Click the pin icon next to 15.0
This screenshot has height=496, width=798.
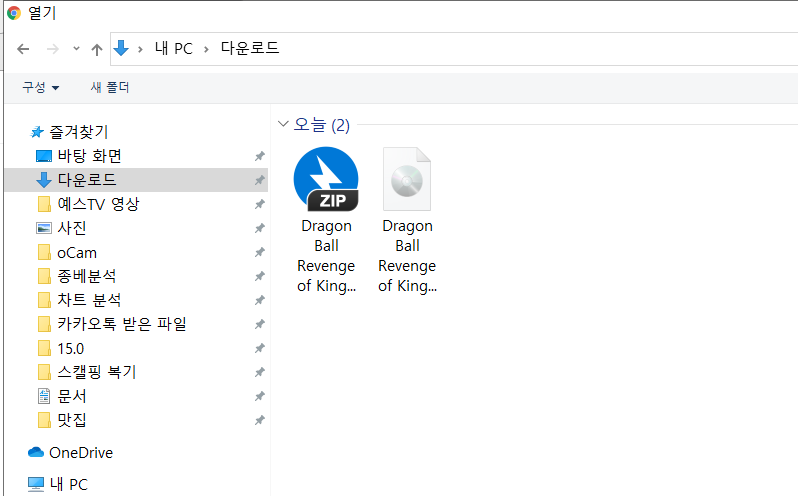click(x=260, y=348)
